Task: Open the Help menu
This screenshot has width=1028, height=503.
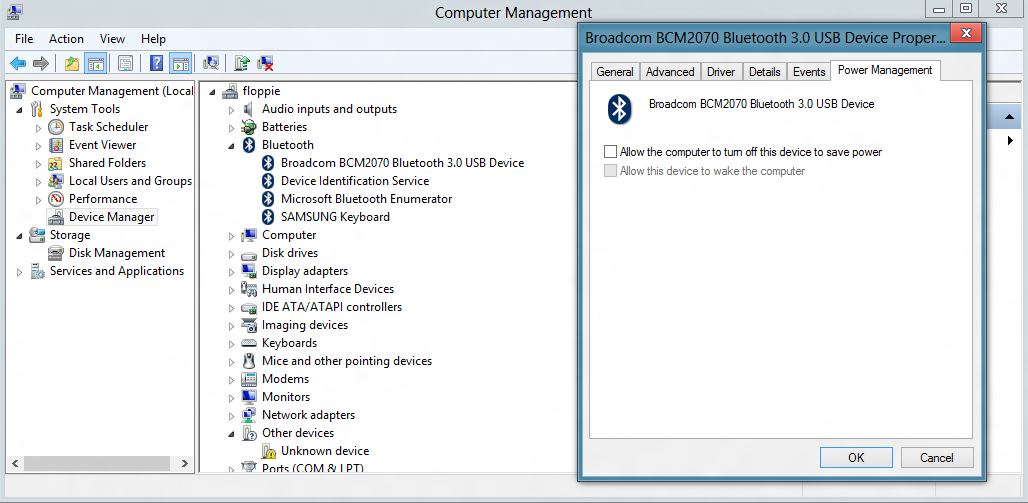Action: click(153, 39)
